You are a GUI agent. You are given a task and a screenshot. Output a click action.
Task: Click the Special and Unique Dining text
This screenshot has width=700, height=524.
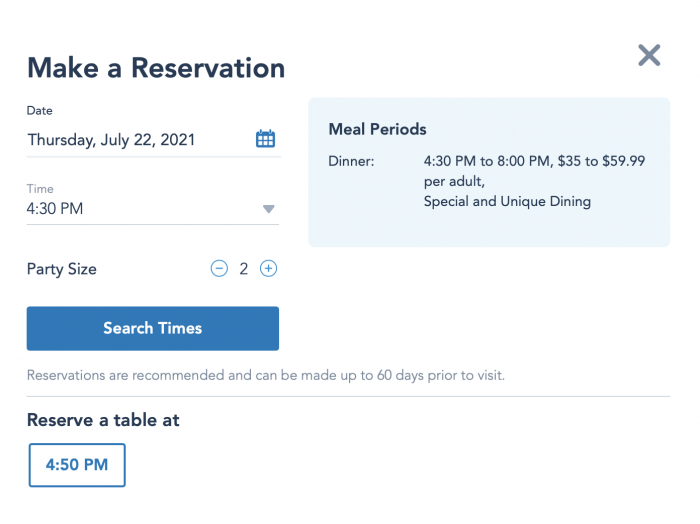pyautogui.click(x=507, y=201)
